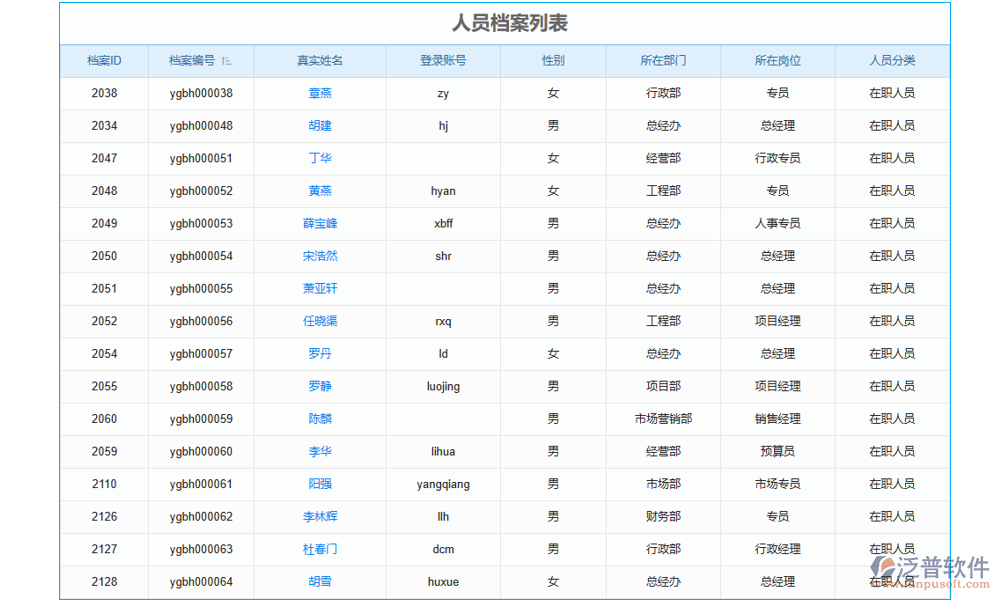The height and width of the screenshot is (600, 1000).
Task: Click the 人员分类 column header
Action: coord(893,60)
